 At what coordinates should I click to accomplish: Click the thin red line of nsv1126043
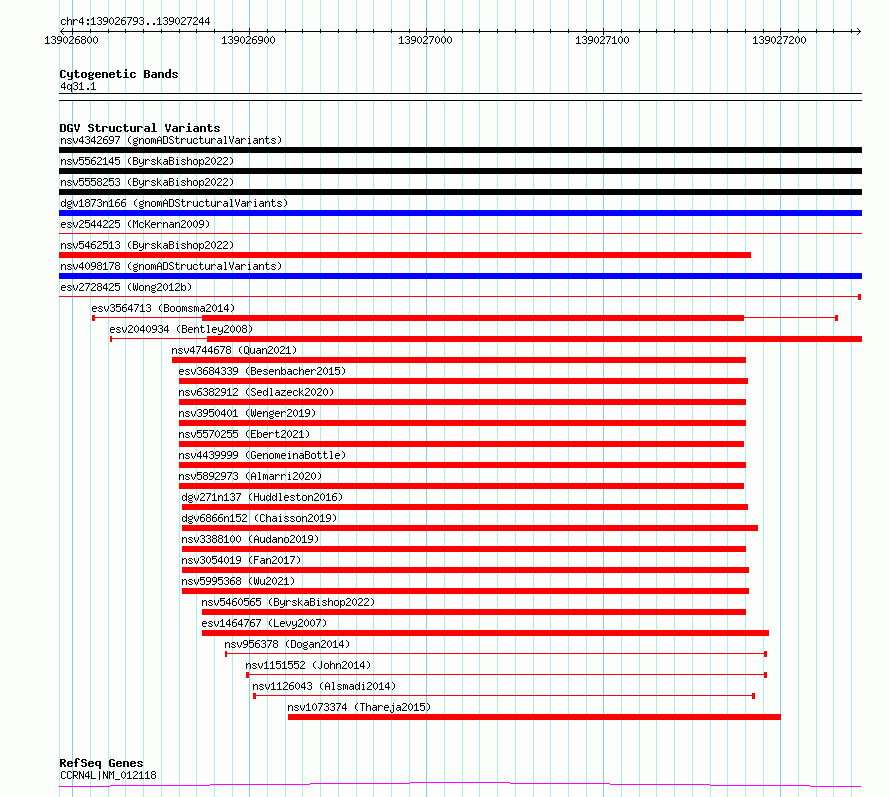tap(504, 696)
